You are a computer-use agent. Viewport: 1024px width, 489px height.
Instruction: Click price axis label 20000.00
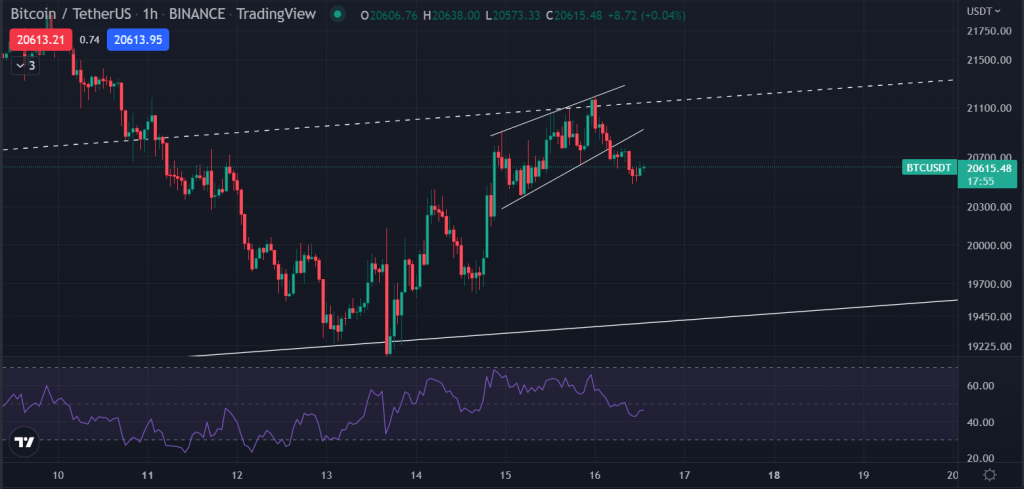click(x=989, y=245)
